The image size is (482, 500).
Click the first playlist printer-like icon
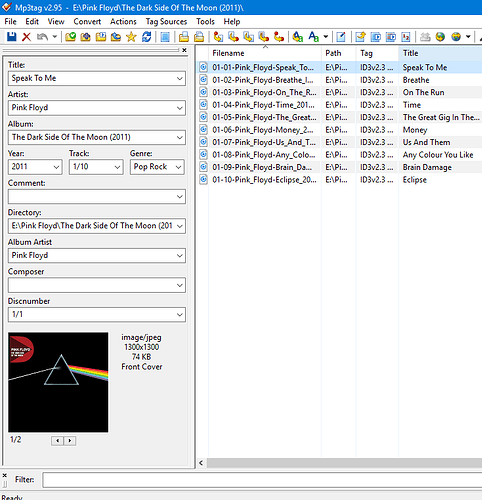(x=184, y=37)
